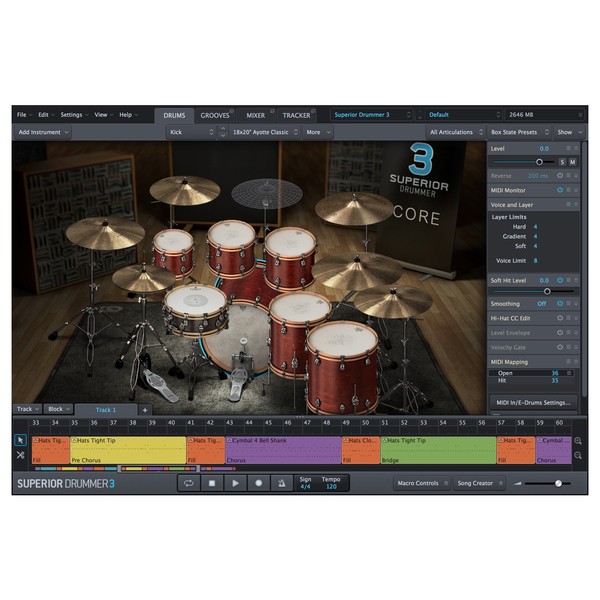Open the Kick instrument selector dropdown

[x=191, y=132]
